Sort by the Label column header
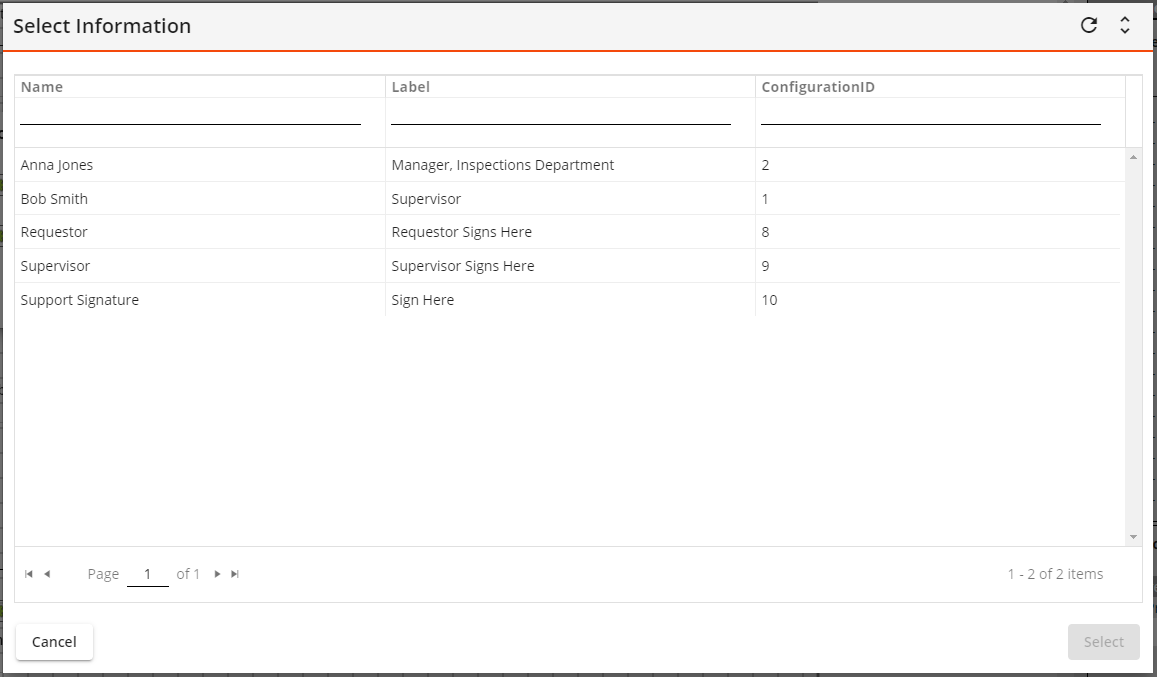This screenshot has width=1157, height=677. click(410, 87)
